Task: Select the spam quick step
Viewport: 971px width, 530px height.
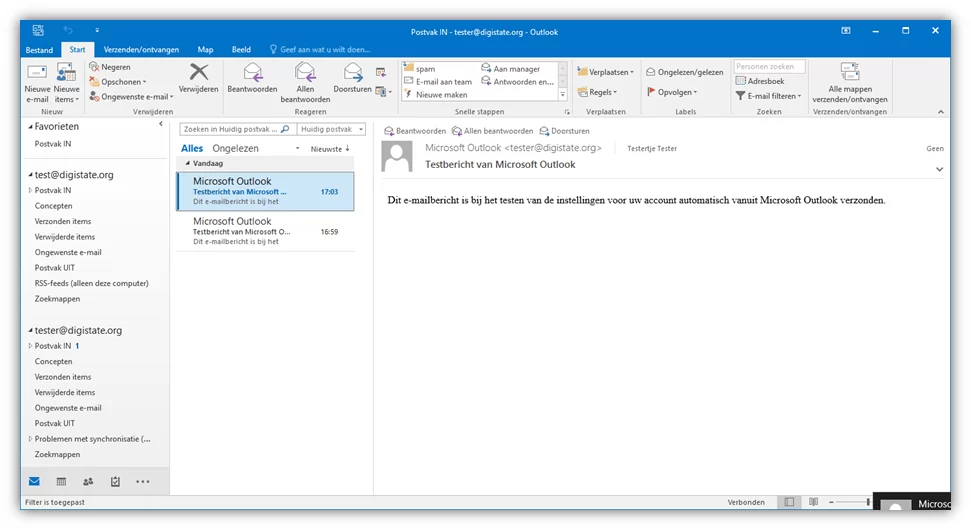Action: tap(420, 69)
